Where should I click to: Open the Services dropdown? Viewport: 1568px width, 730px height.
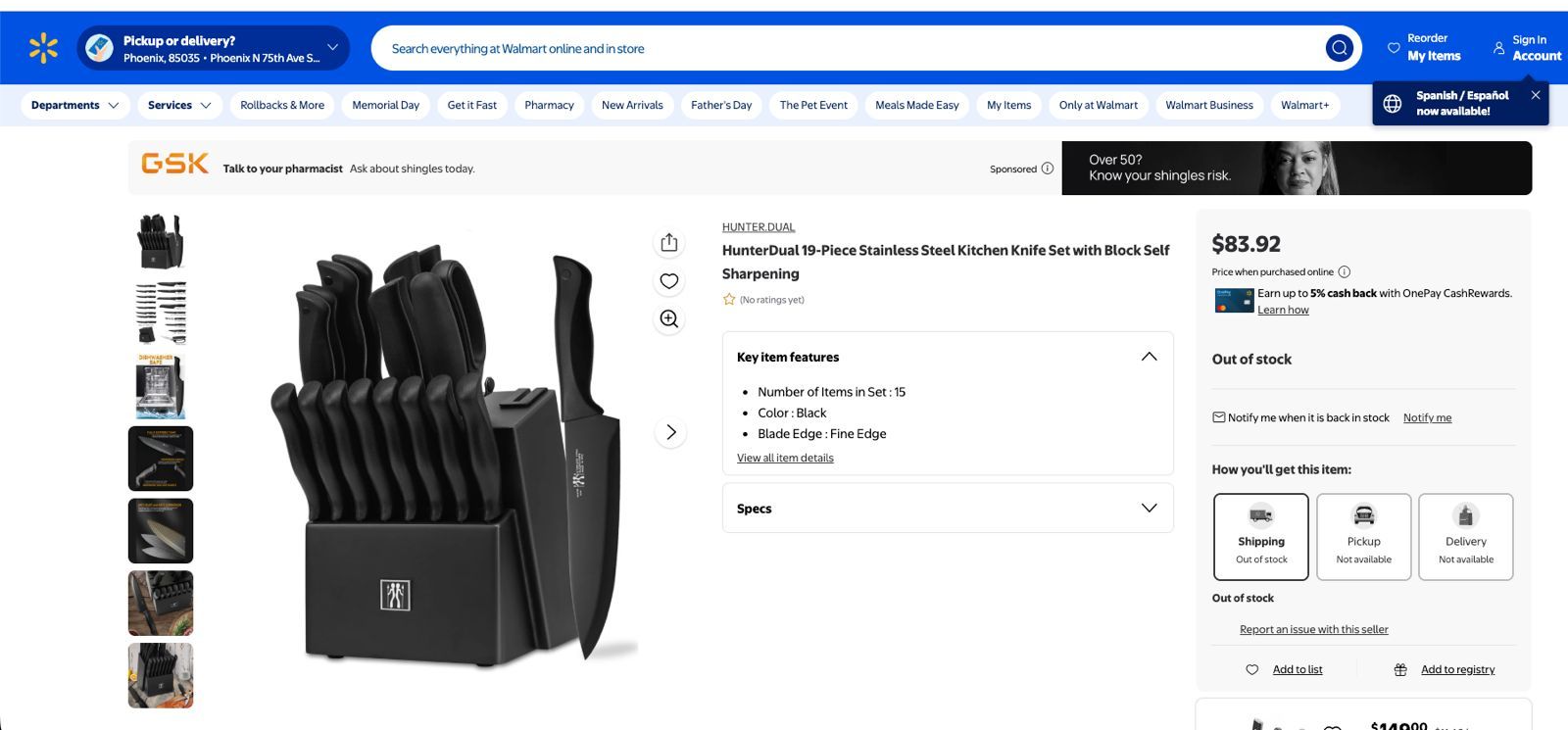179,106
